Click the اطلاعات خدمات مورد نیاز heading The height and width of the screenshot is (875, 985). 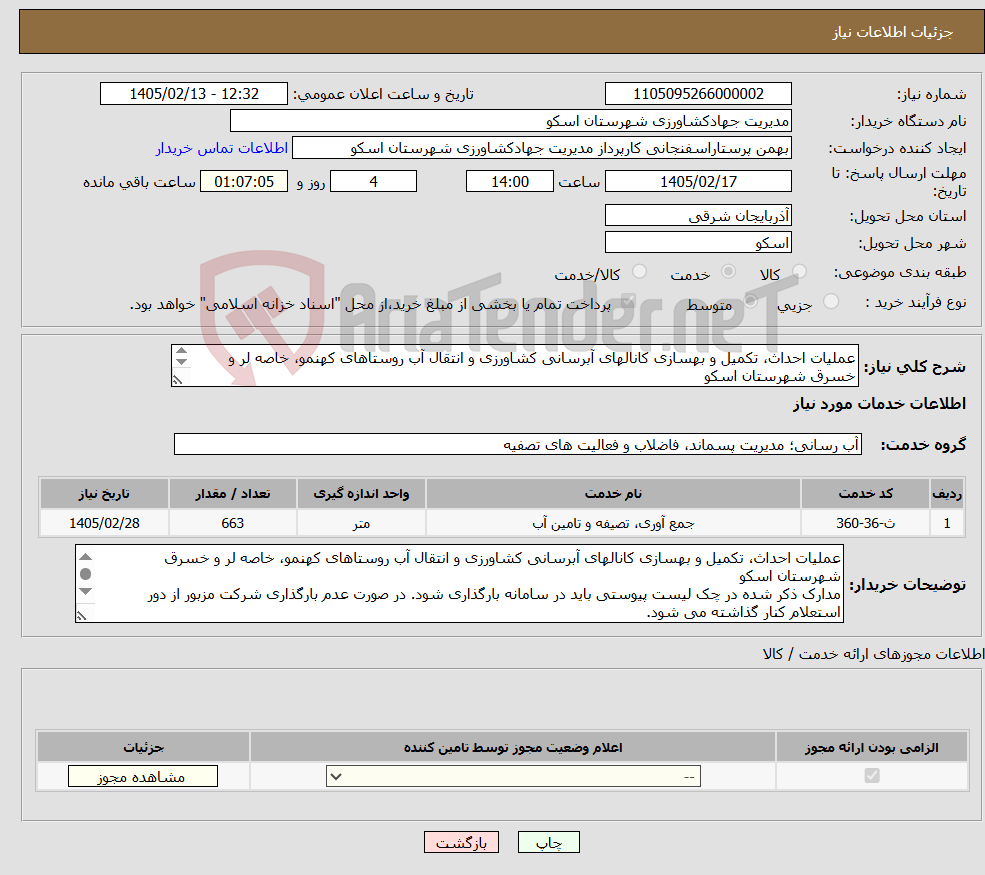tap(879, 403)
